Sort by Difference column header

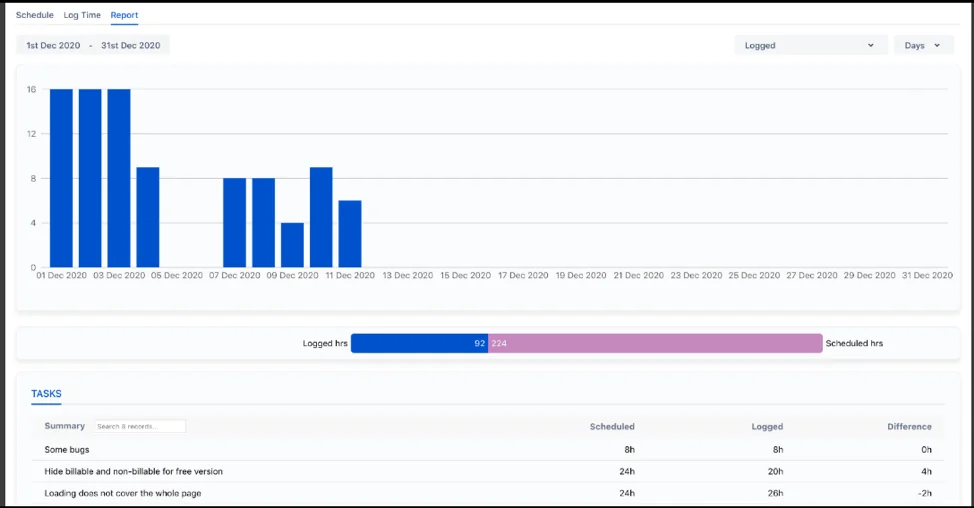coord(909,427)
